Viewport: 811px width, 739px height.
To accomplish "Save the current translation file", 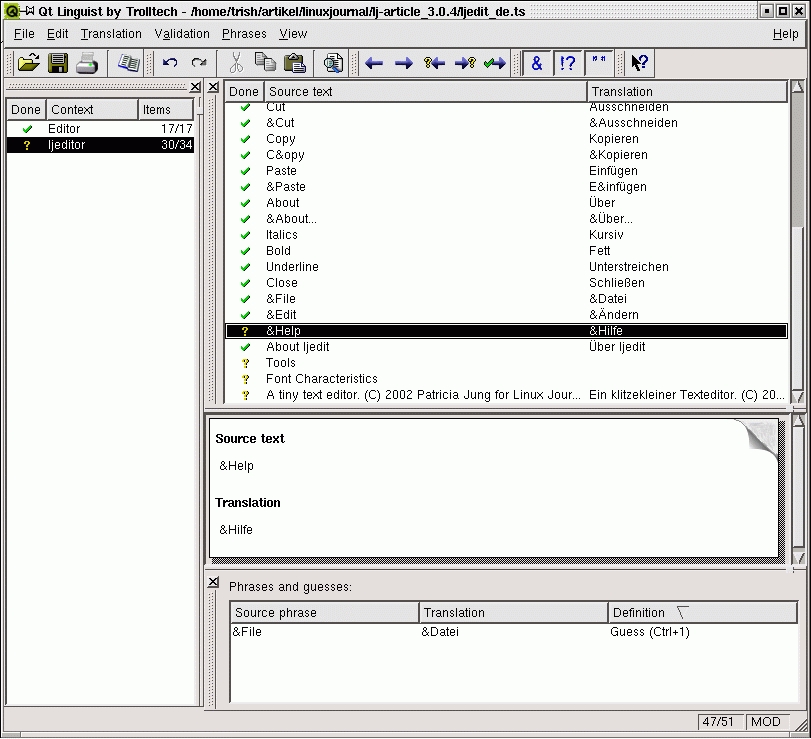I will click(x=57, y=62).
